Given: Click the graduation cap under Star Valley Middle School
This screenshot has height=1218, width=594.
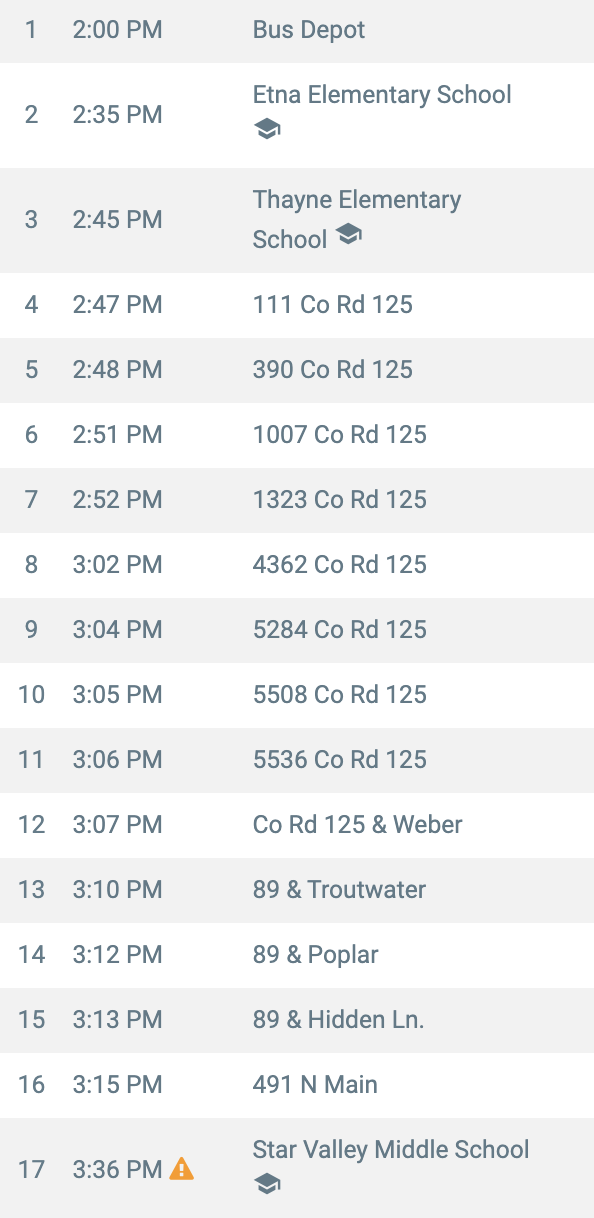Looking at the screenshot, I should (267, 1184).
